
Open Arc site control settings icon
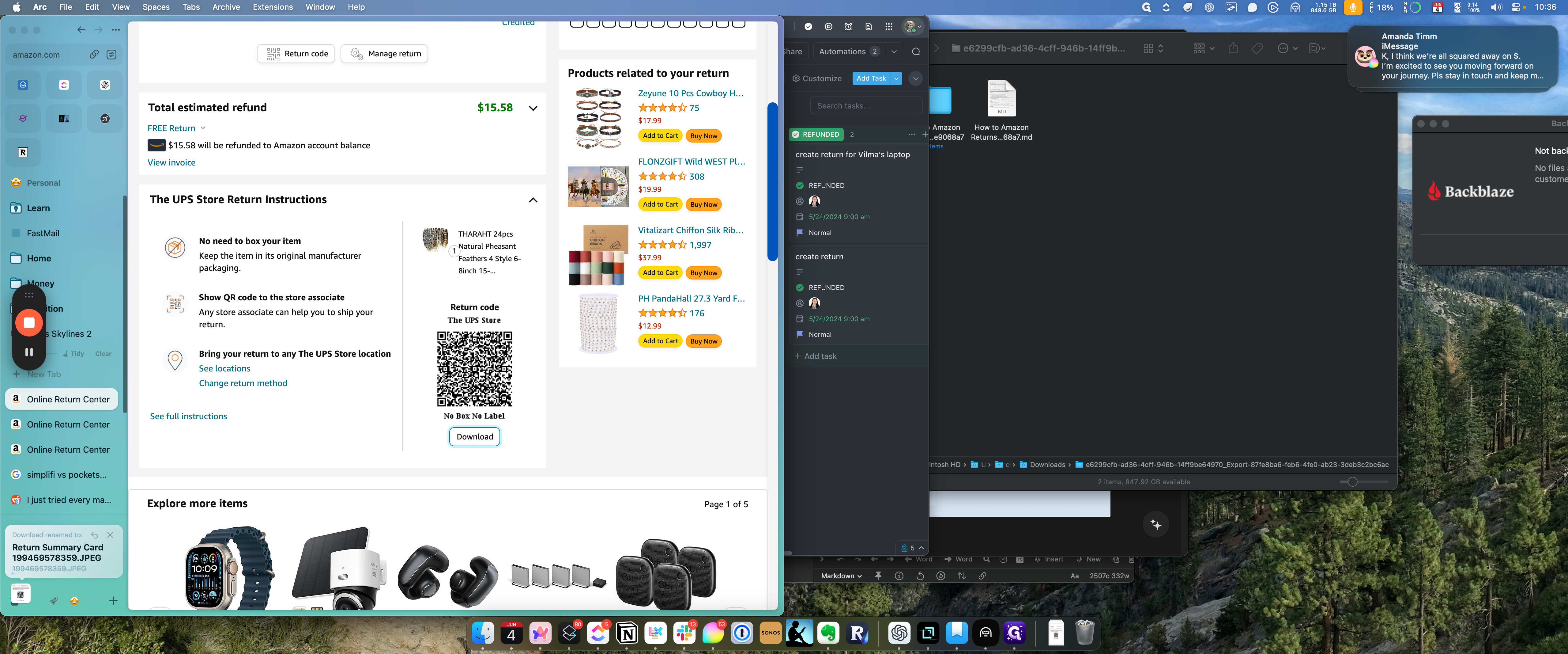click(x=111, y=54)
